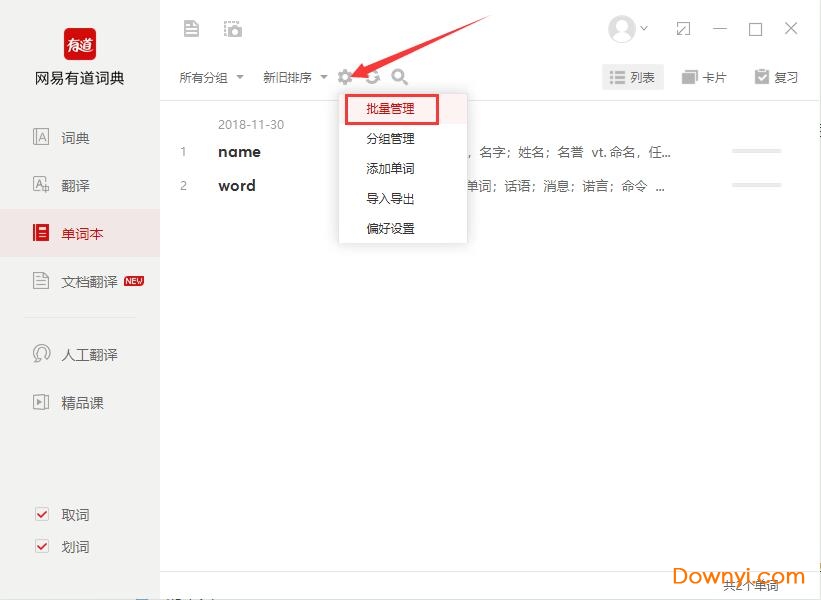
Task: Open the gear settings icon
Action: coord(345,77)
